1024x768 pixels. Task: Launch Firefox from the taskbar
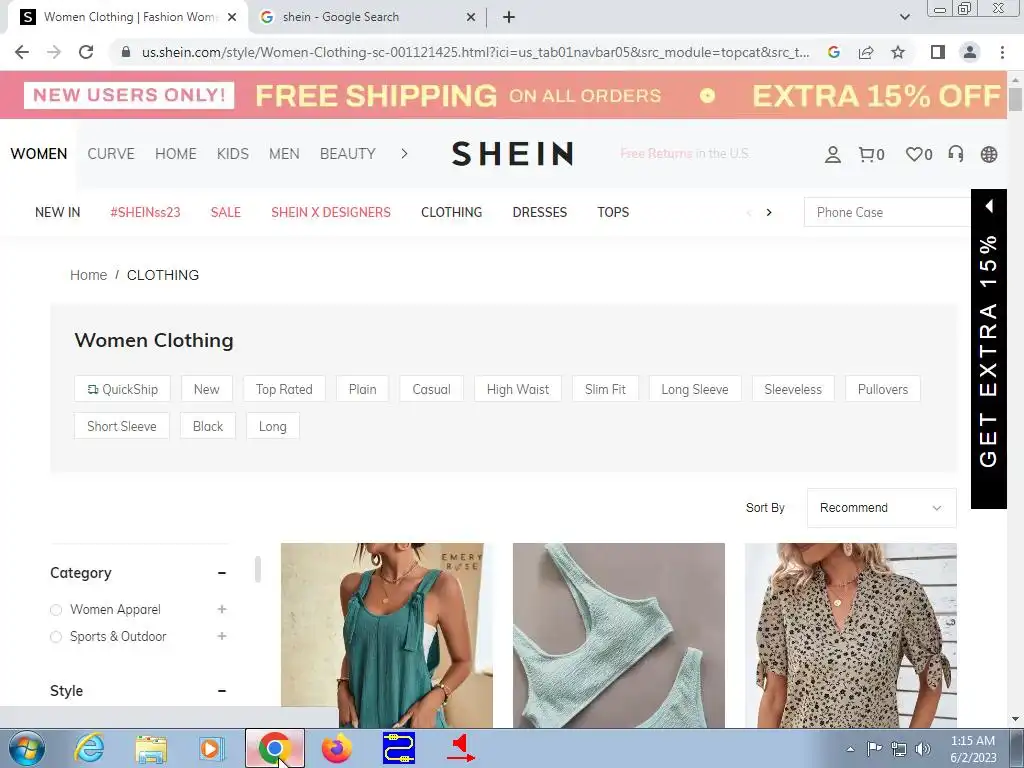[x=337, y=748]
